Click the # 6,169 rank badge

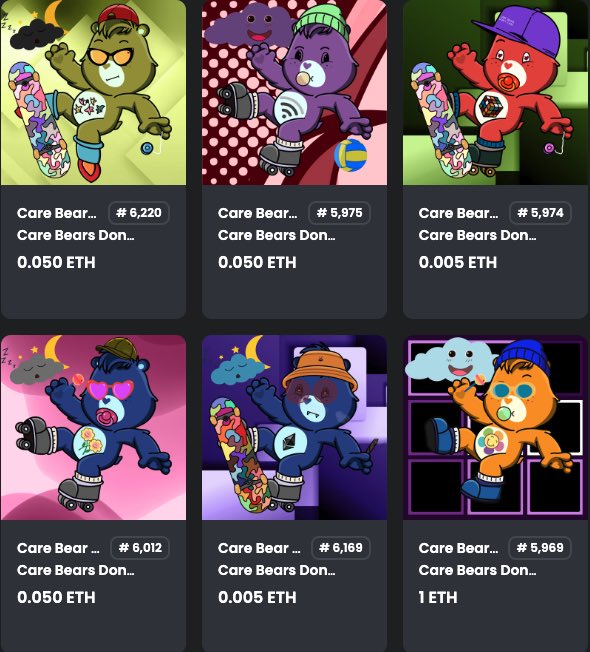(x=341, y=548)
